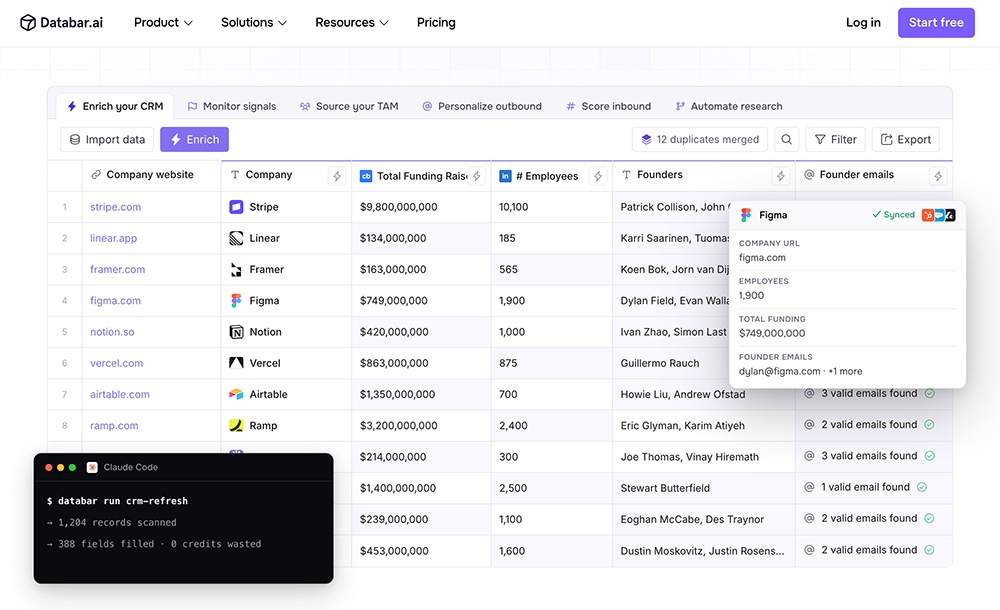Image resolution: width=1000 pixels, height=610 pixels.
Task: Click the Figma logo in the popup card
Action: [x=746, y=215]
